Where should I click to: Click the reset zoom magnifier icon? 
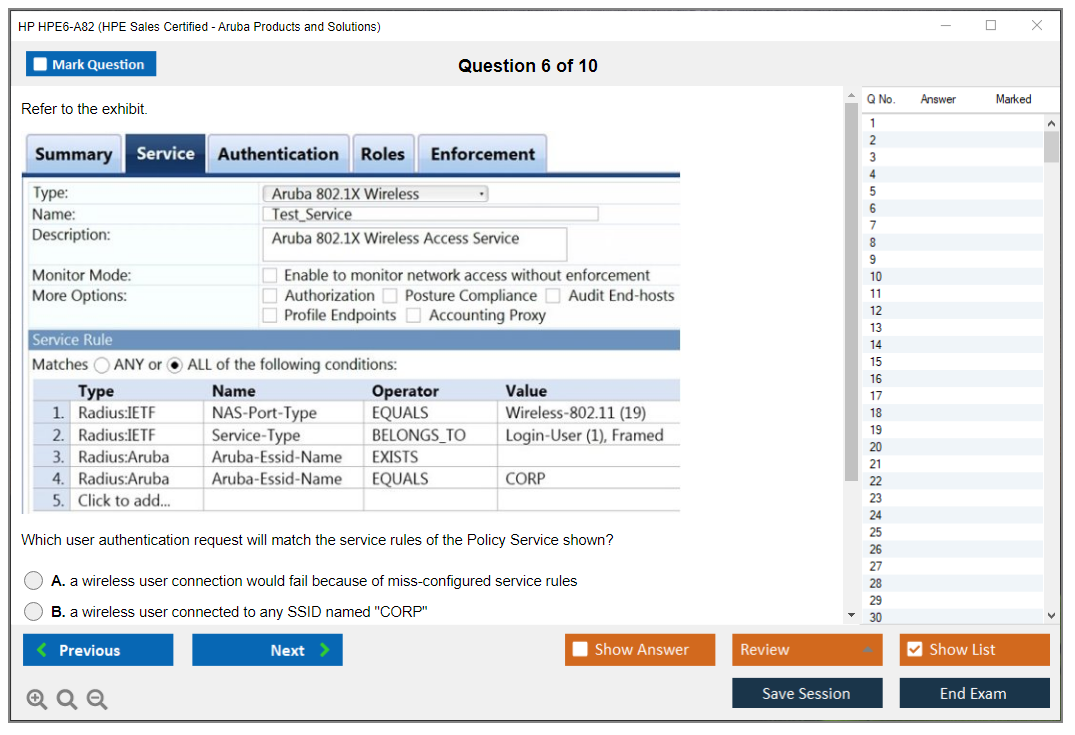point(67,700)
